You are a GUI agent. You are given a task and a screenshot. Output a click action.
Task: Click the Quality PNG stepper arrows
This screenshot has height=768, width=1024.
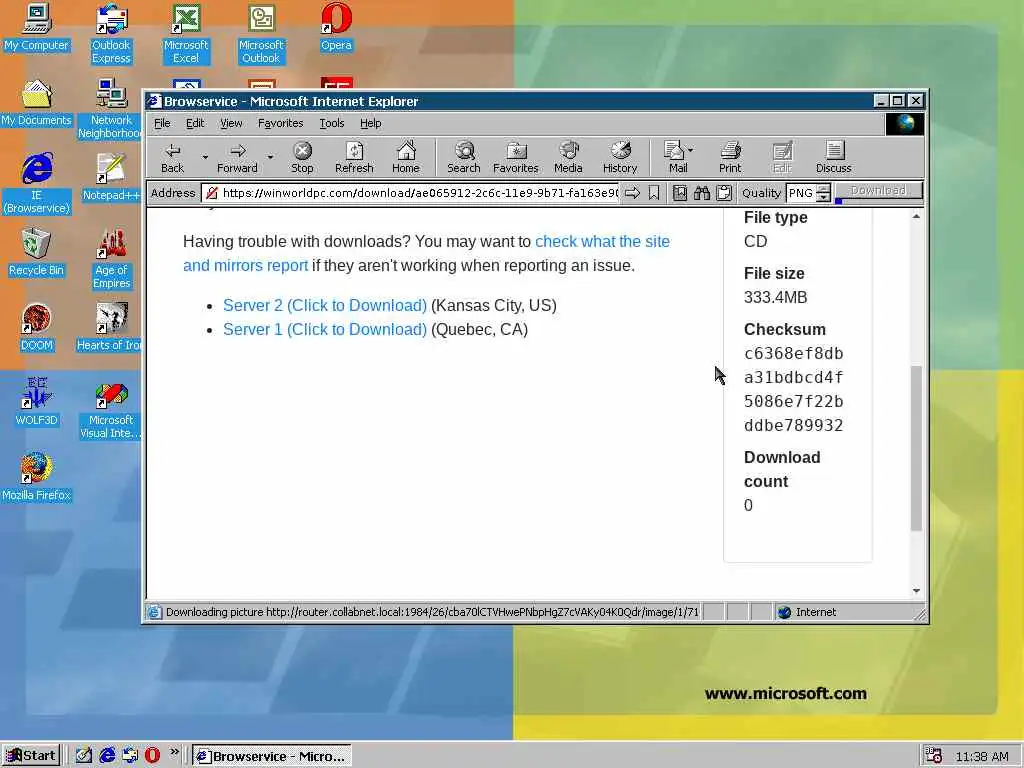click(x=824, y=193)
